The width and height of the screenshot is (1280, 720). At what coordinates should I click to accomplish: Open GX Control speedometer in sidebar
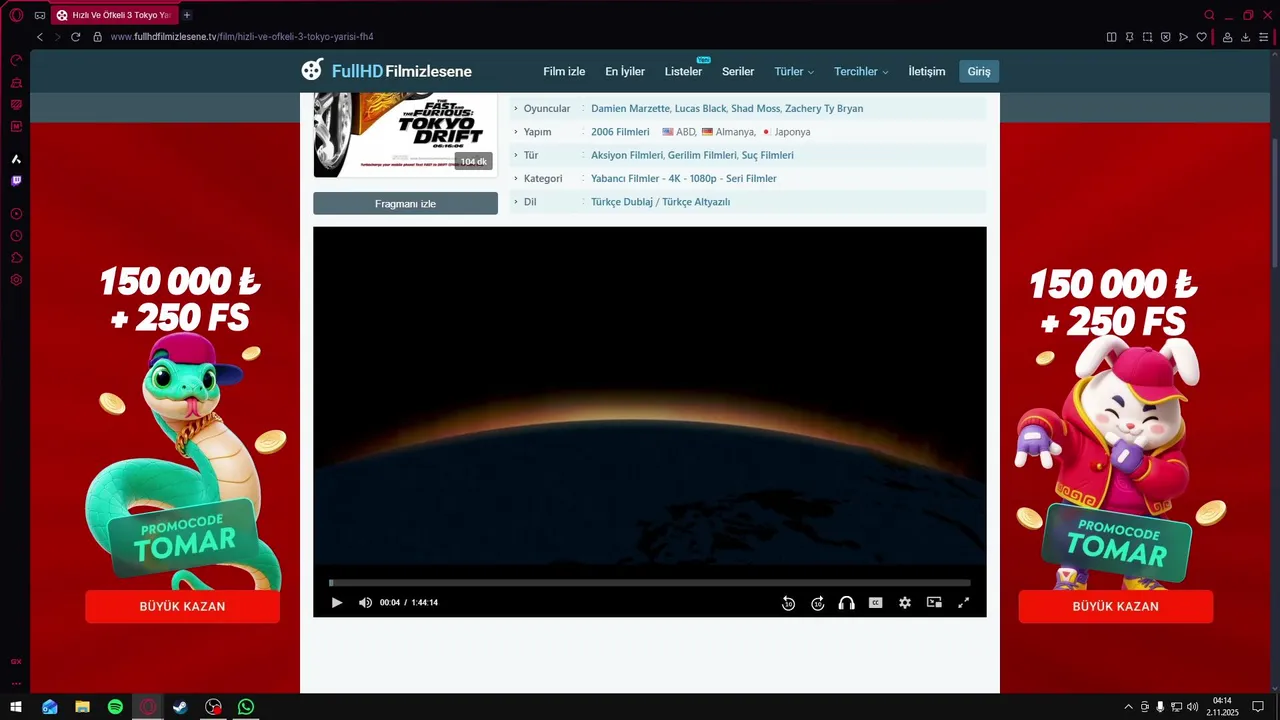click(16, 61)
